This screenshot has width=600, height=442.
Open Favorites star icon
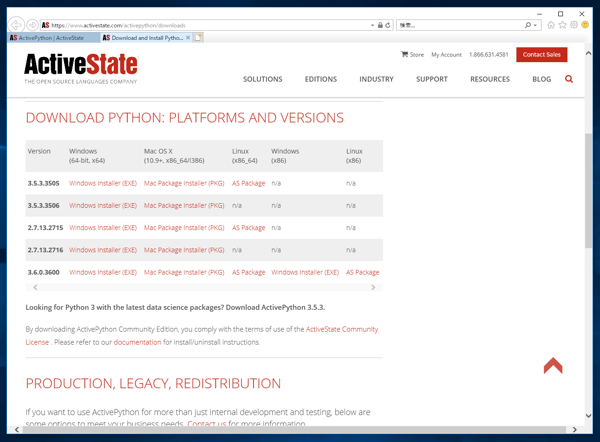tap(562, 25)
